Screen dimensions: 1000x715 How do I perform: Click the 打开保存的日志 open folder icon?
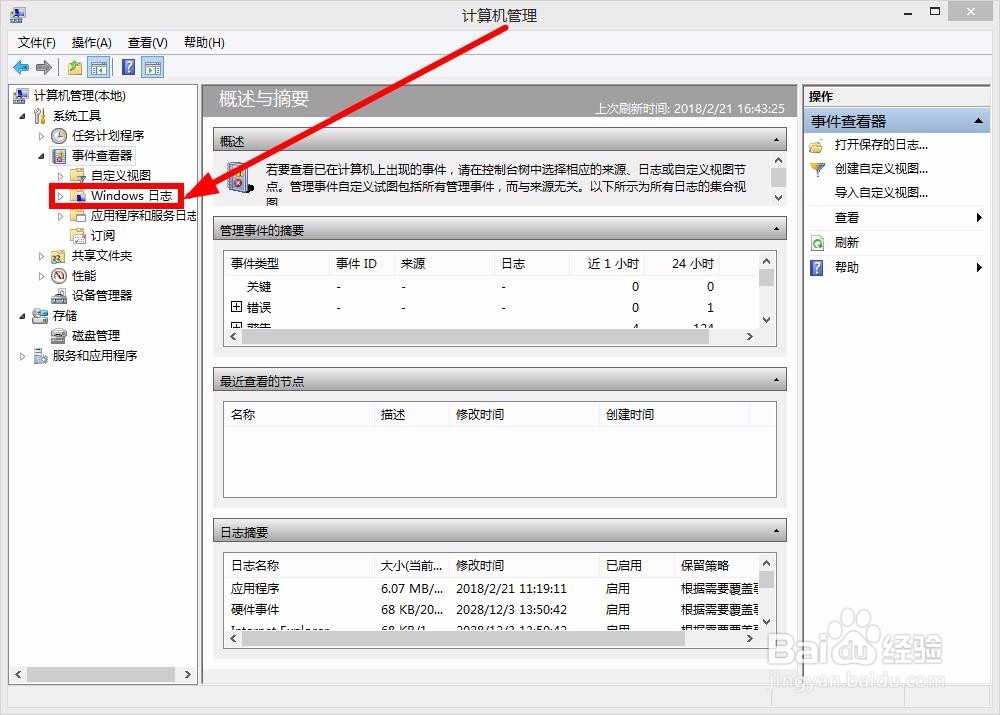click(817, 144)
